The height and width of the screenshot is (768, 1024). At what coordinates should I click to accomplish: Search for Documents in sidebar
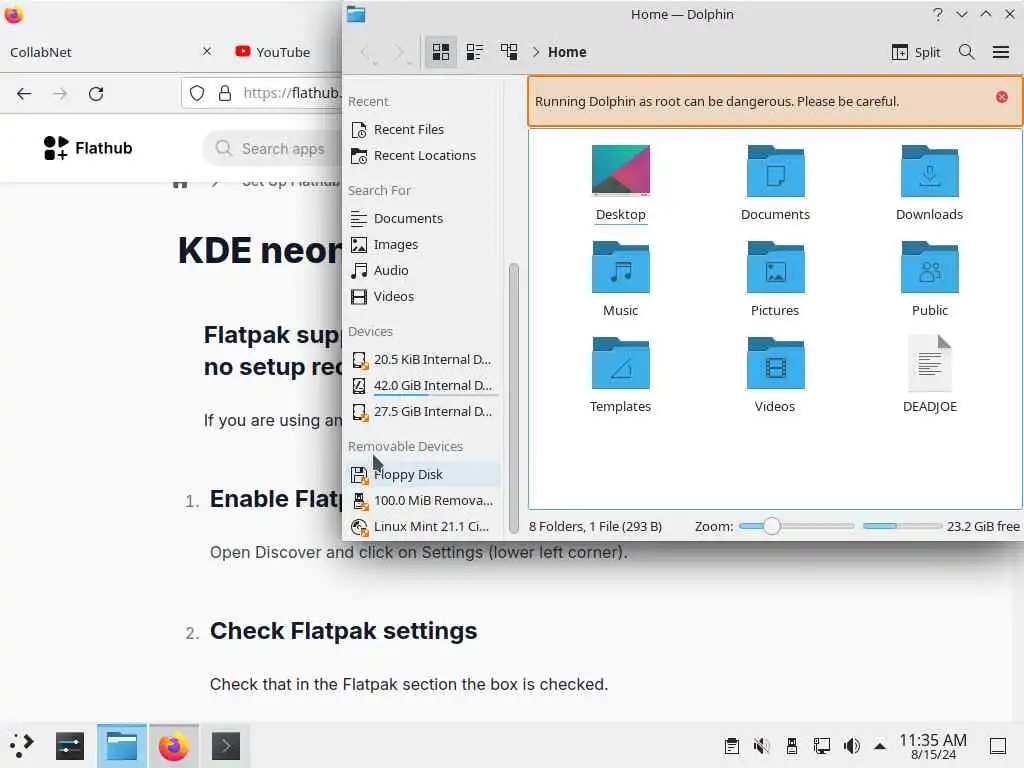(423, 218)
